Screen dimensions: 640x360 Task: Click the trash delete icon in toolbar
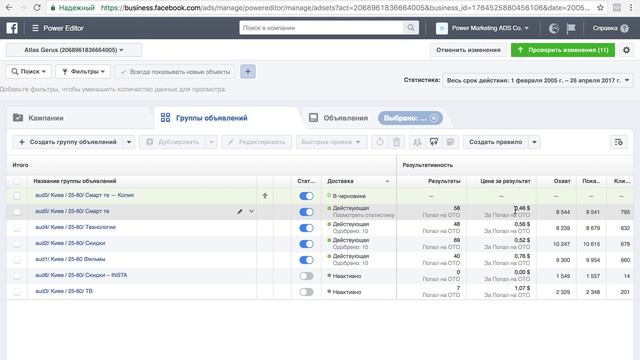point(396,142)
